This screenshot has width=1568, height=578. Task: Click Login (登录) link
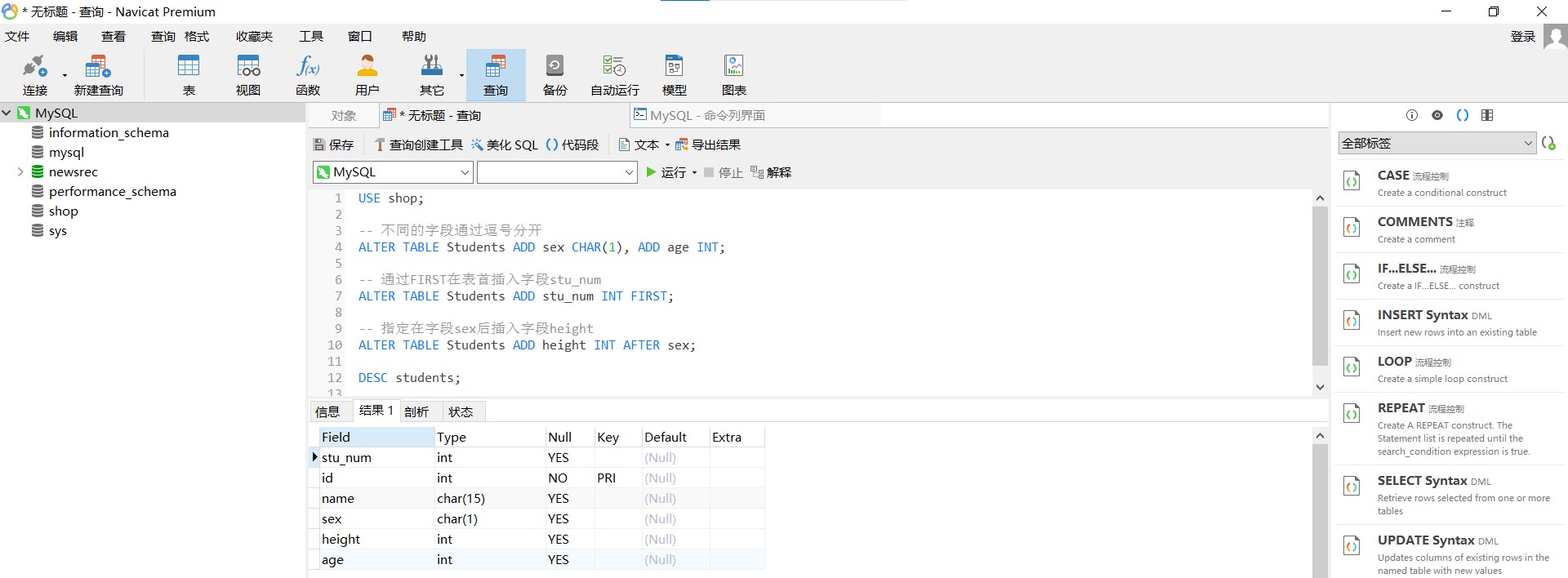coord(1523,37)
